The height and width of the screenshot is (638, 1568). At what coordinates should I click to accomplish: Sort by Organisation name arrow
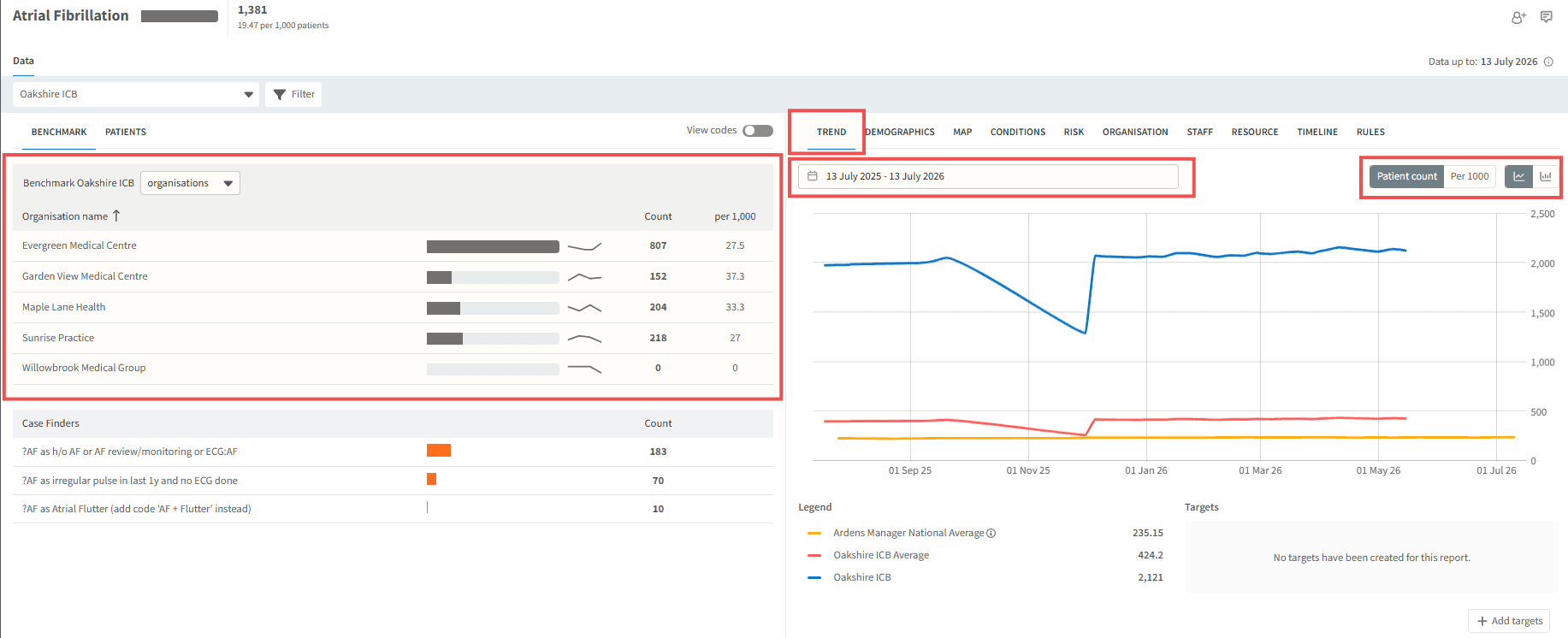point(116,216)
